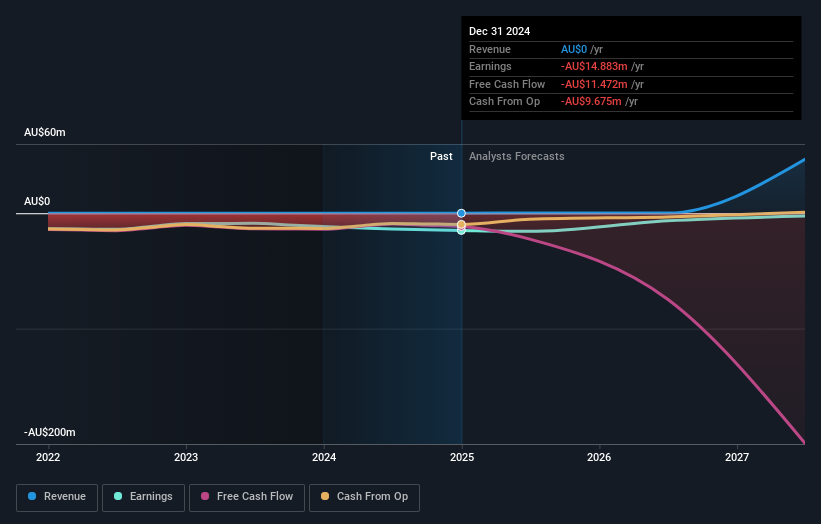Click the 2022 x-axis label
Screen dimensions: 821x524
tap(48, 457)
